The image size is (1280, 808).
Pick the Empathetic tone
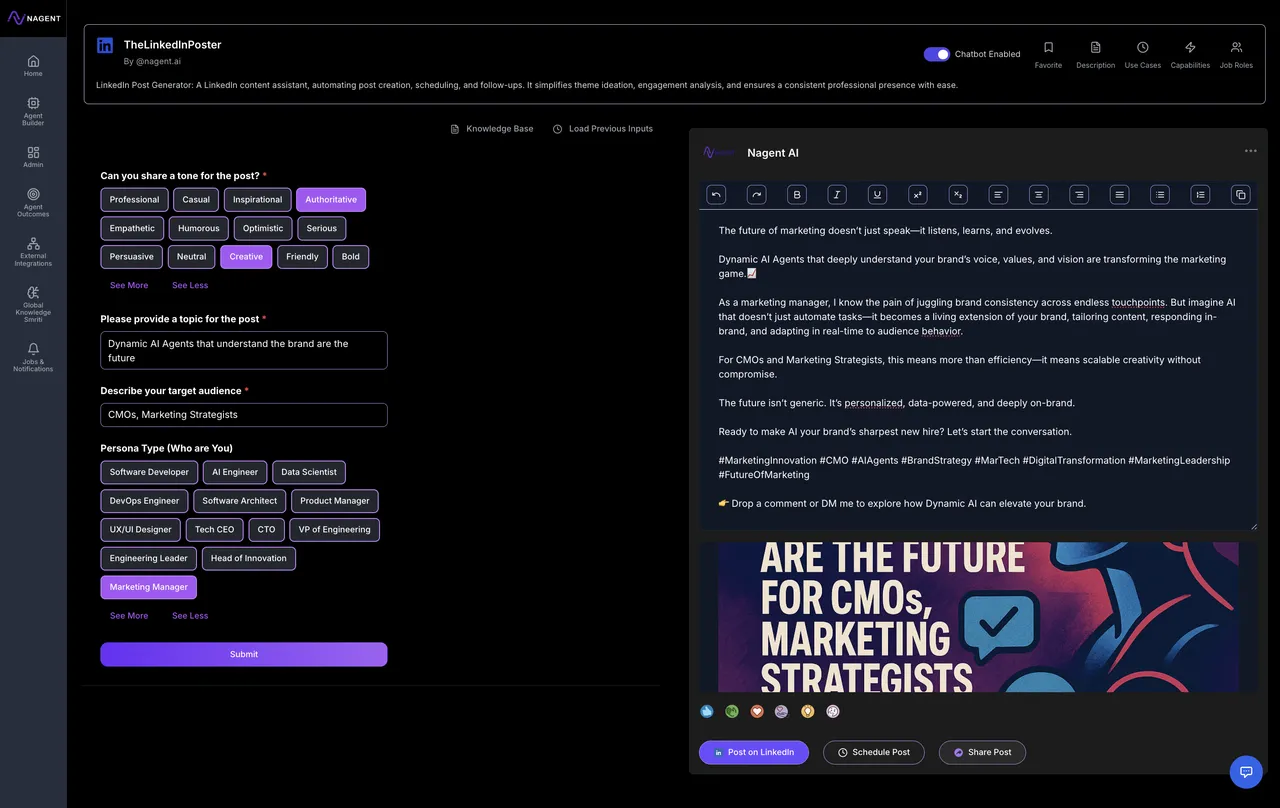[x=132, y=229]
